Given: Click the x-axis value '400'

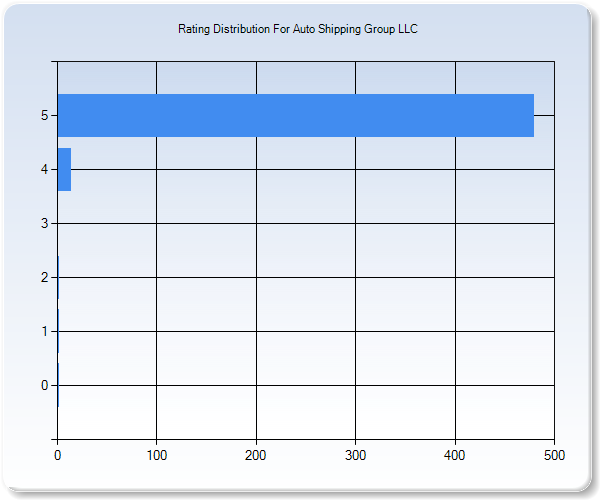Looking at the screenshot, I should point(455,455).
